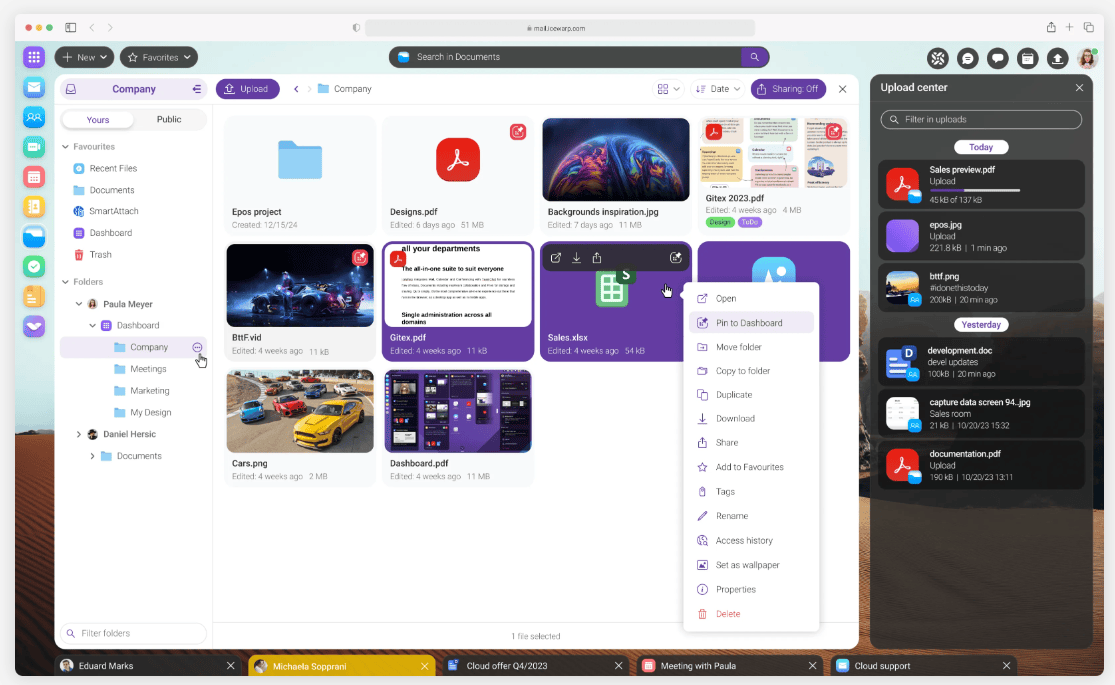The width and height of the screenshot is (1115, 685).
Task: Click the Upload button
Action: pos(247,89)
